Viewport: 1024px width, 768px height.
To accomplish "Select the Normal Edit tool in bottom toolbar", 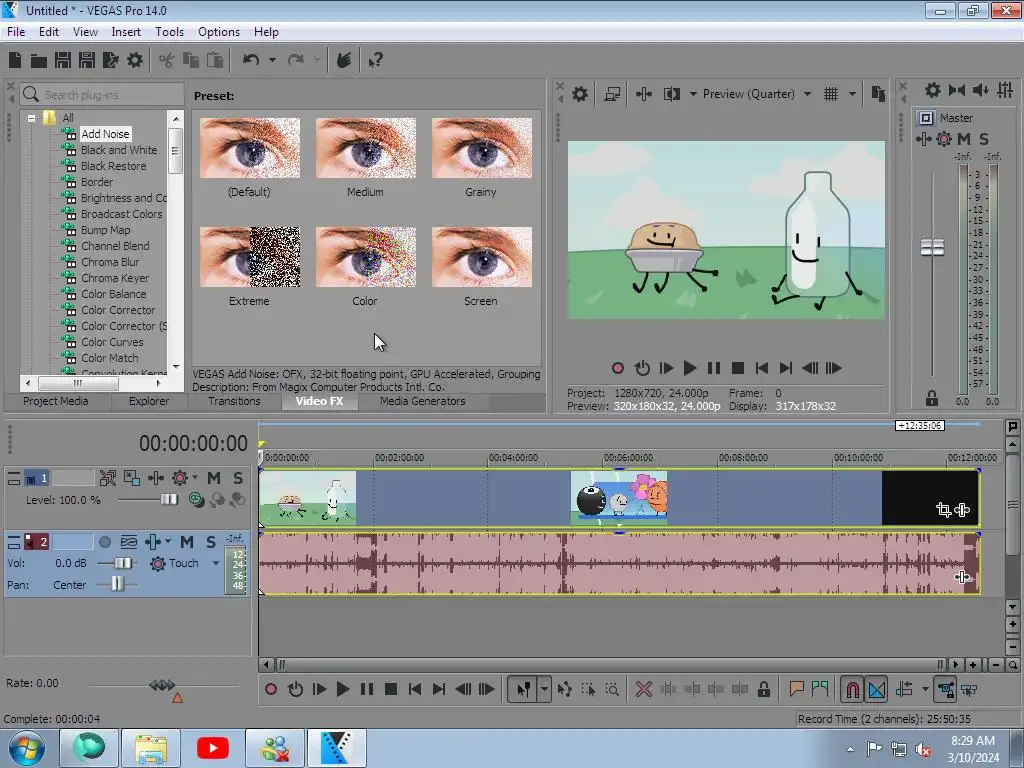I will tap(523, 689).
